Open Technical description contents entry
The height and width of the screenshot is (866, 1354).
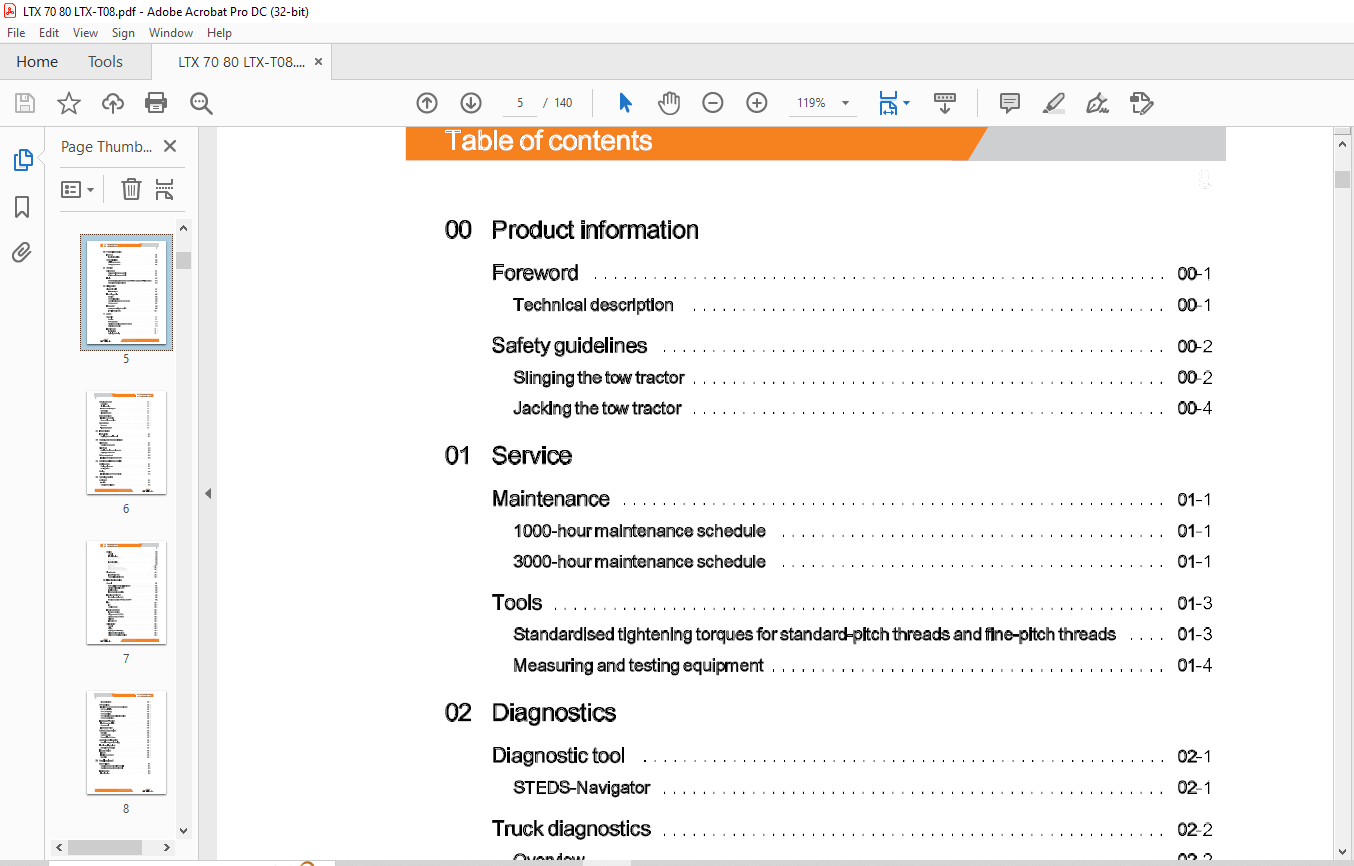coord(593,305)
